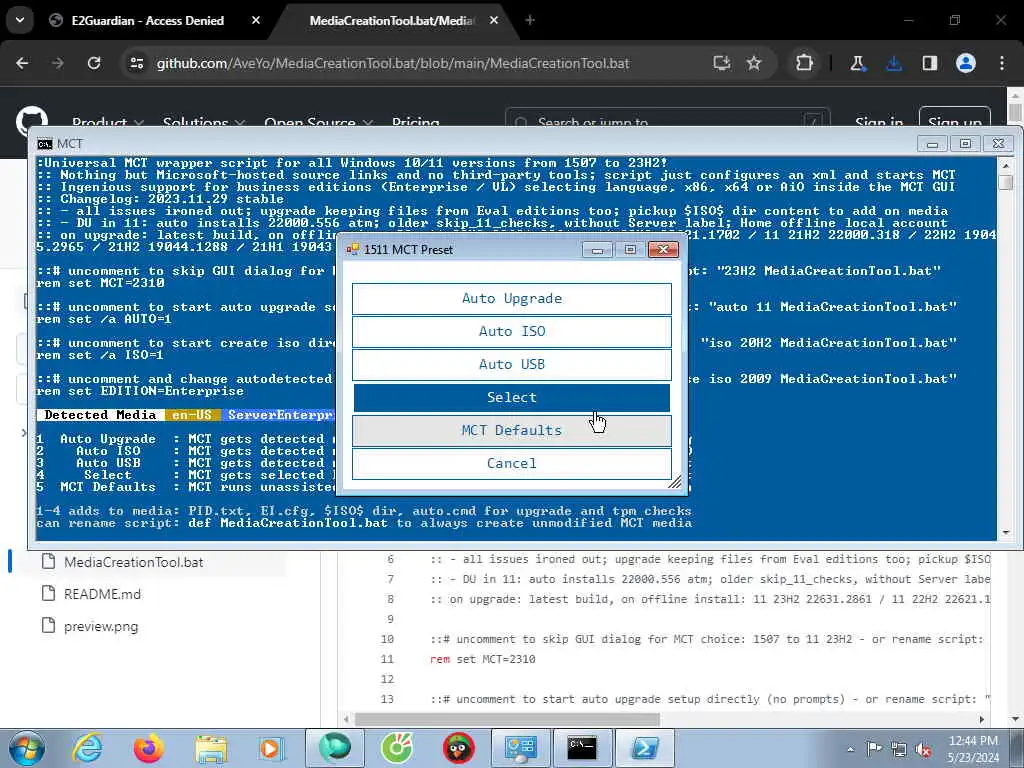The image size is (1024, 768).
Task: Toggle the Chrome side panel
Action: click(930, 63)
